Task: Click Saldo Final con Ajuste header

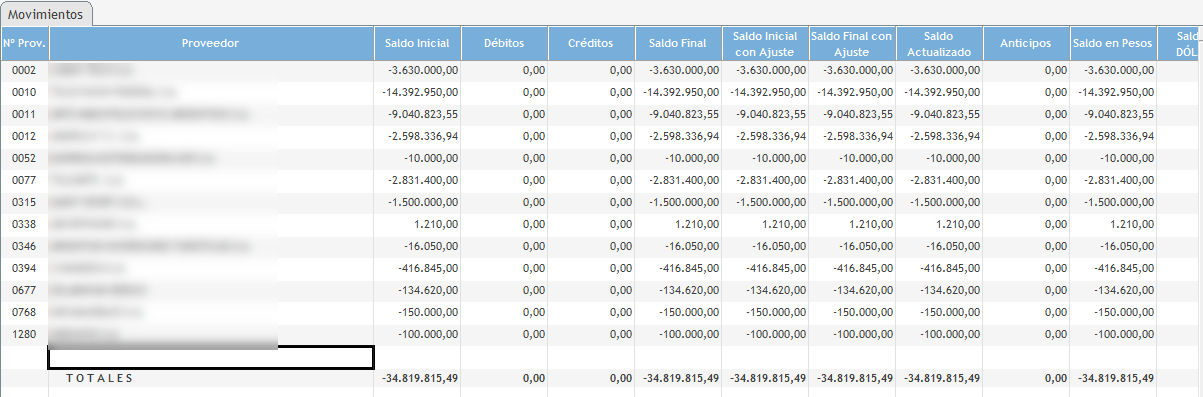Action: tap(853, 43)
